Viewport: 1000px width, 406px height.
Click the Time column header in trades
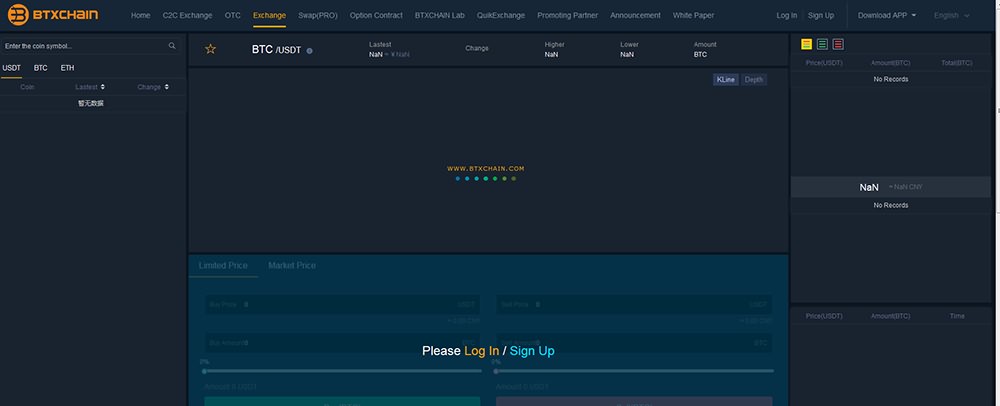[957, 316]
